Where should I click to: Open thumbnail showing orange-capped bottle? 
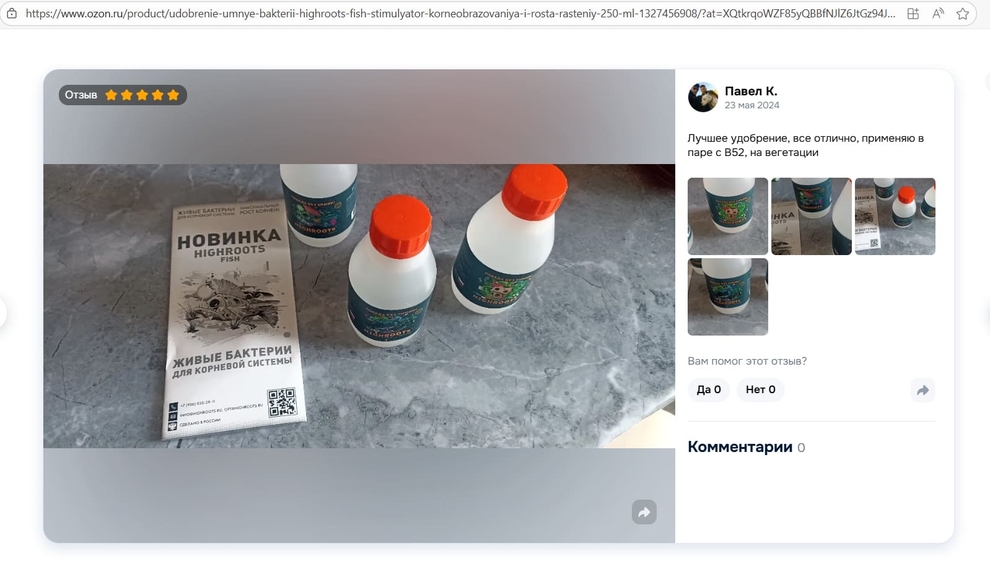click(895, 217)
